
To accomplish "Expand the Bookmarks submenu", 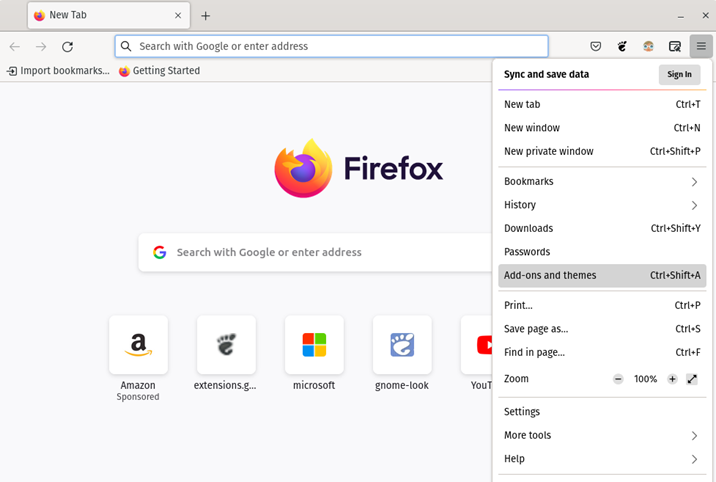I will (x=602, y=182).
